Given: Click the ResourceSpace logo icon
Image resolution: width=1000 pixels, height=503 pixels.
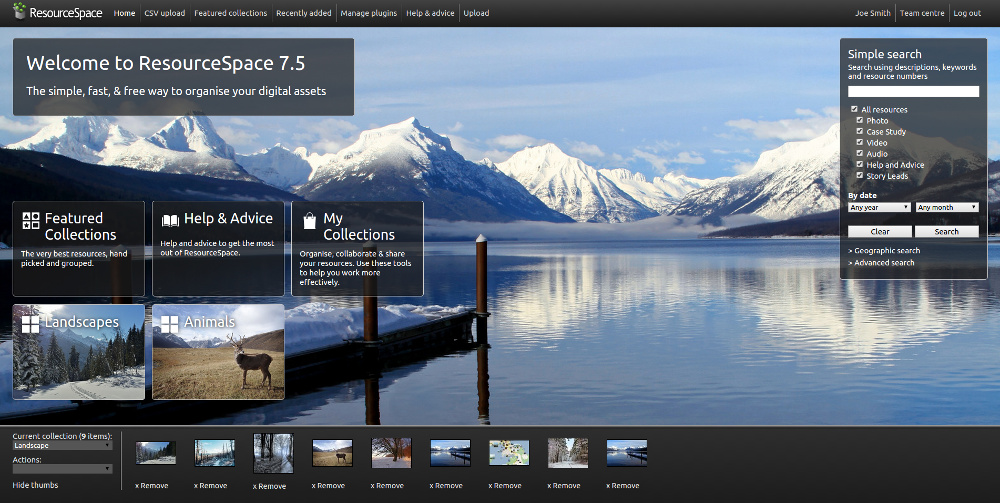Looking at the screenshot, I should click(x=20, y=11).
